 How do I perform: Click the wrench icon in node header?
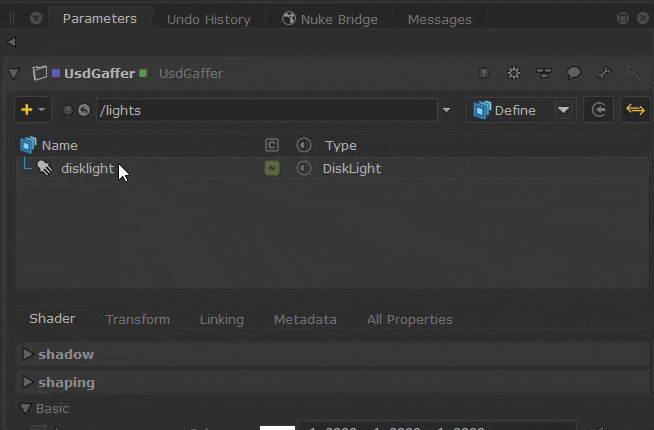click(x=604, y=74)
